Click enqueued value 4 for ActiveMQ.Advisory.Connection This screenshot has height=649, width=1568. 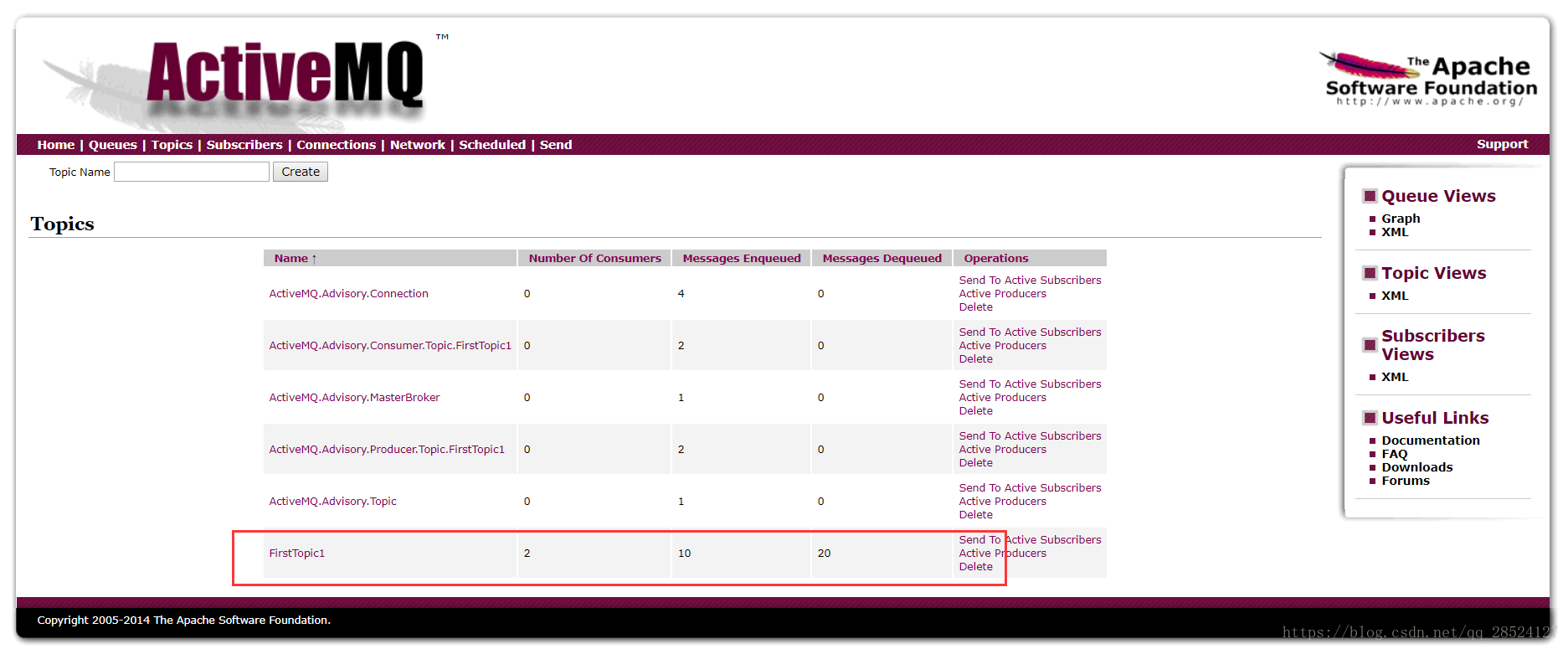coord(681,293)
